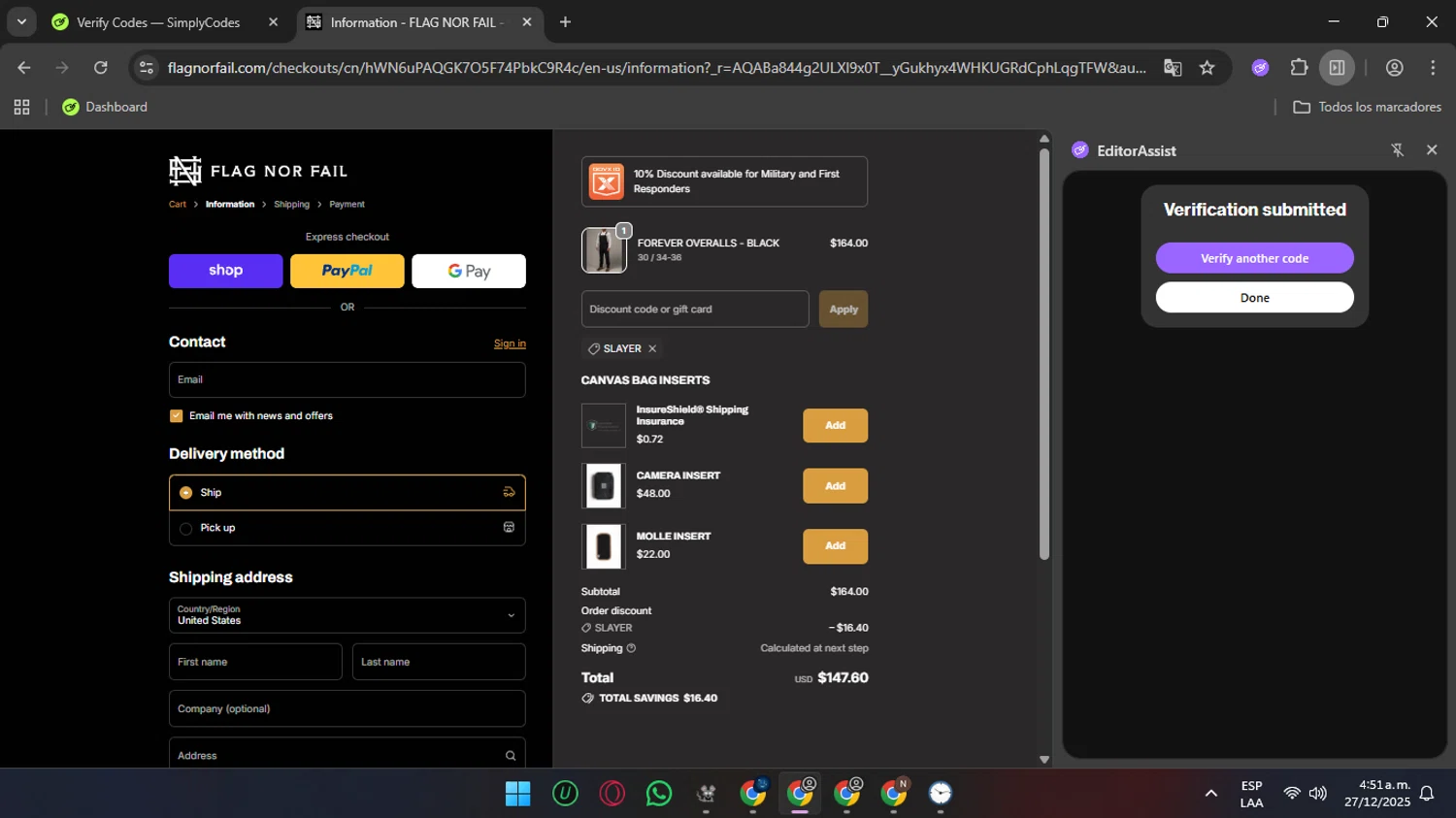Click the shipping info question mark icon

631,648
